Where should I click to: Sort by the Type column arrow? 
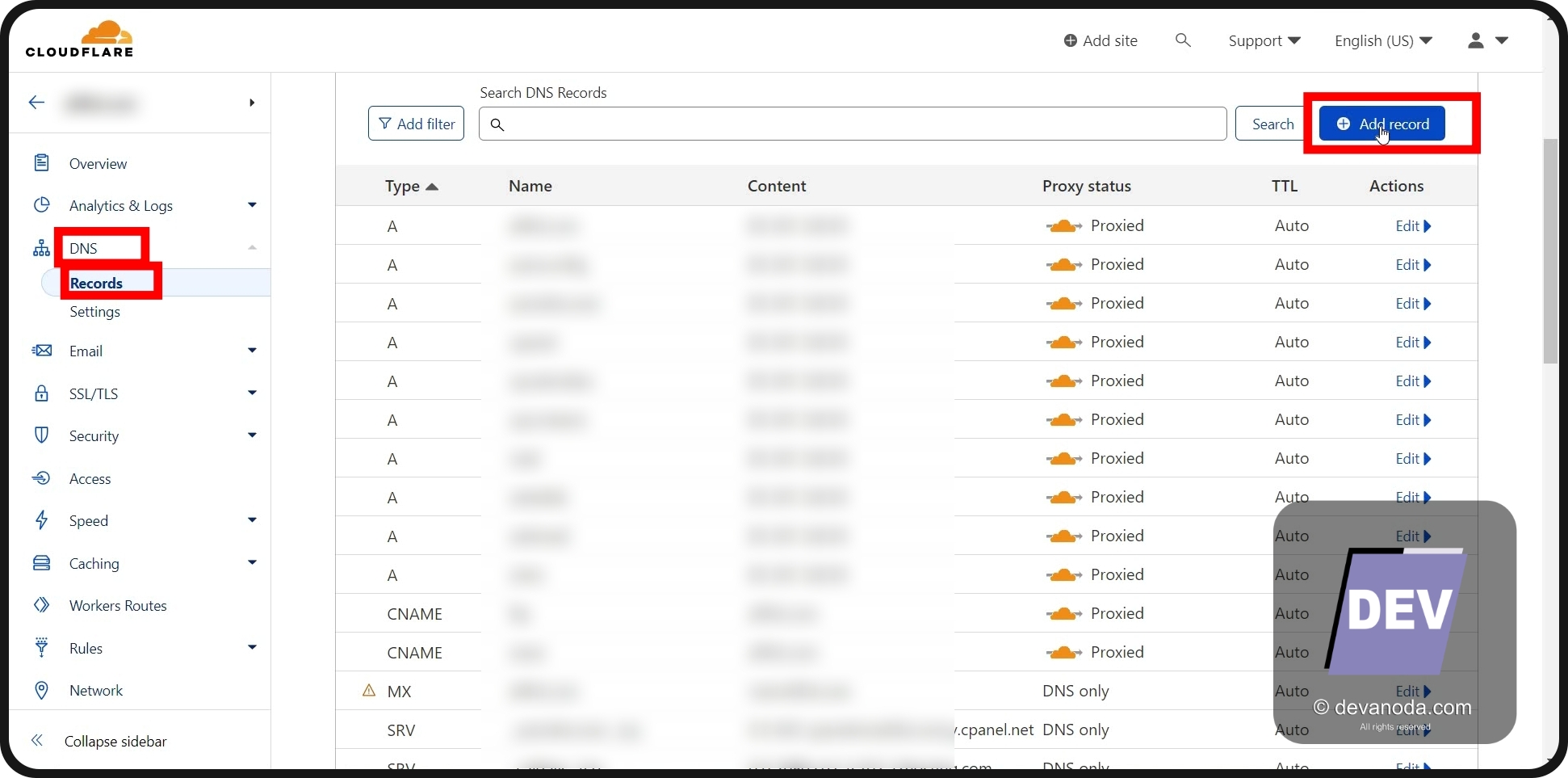432,187
